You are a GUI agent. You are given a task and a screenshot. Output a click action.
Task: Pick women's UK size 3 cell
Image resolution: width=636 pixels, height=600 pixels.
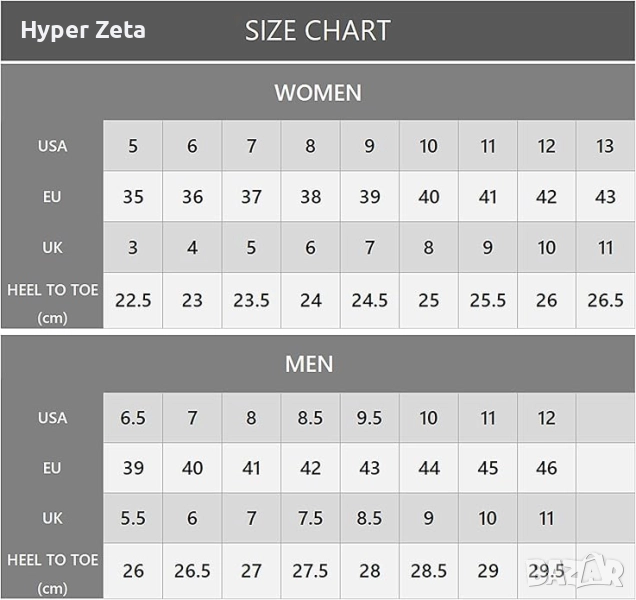[133, 248]
